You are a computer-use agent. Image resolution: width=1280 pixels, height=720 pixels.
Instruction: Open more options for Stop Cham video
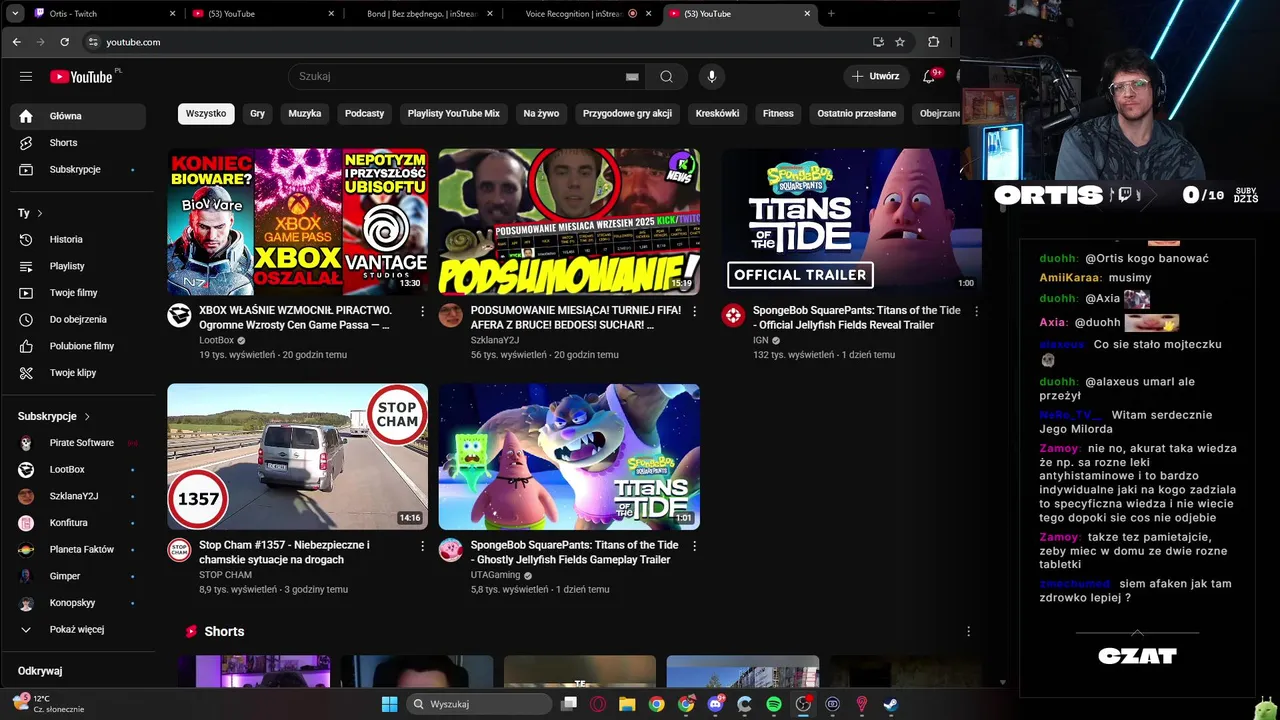422,546
